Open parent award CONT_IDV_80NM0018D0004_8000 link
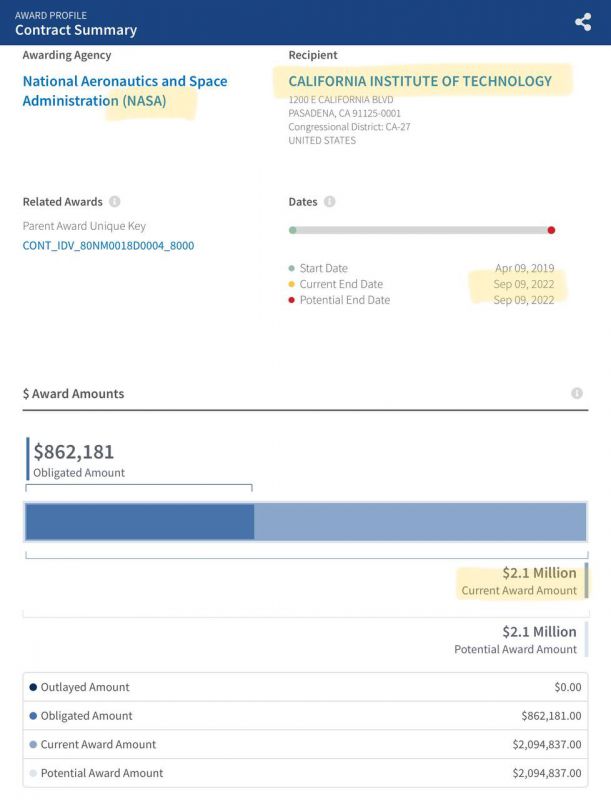 point(108,245)
